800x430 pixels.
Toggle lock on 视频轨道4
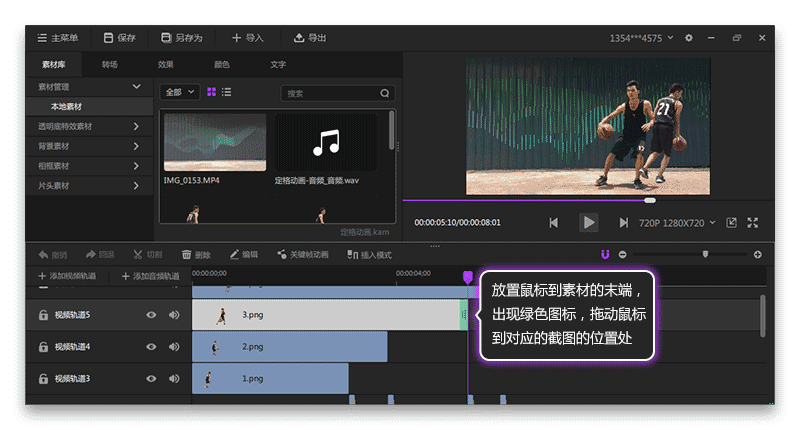pos(43,347)
